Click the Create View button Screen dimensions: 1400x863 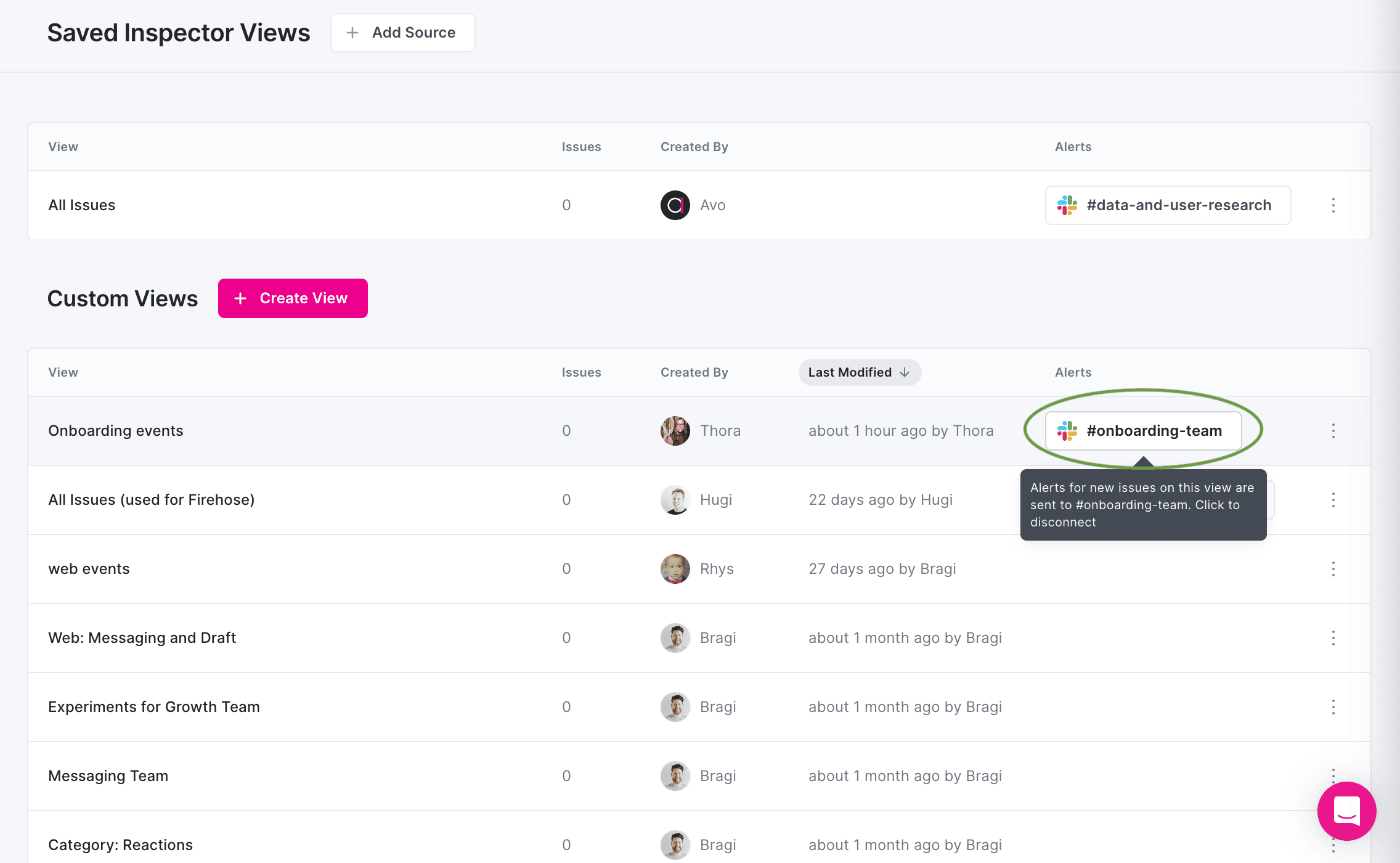click(x=293, y=298)
